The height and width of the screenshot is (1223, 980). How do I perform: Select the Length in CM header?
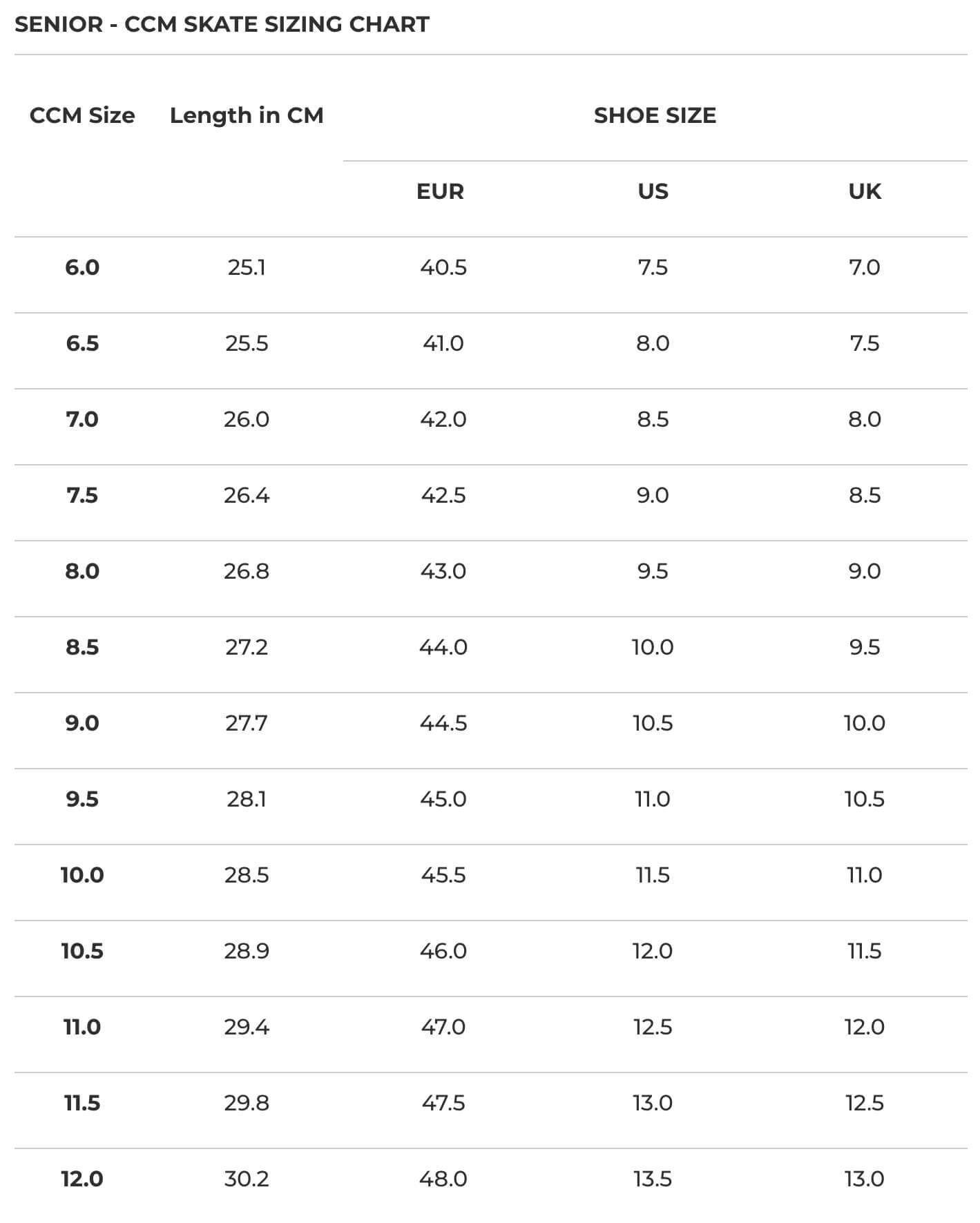click(x=247, y=115)
